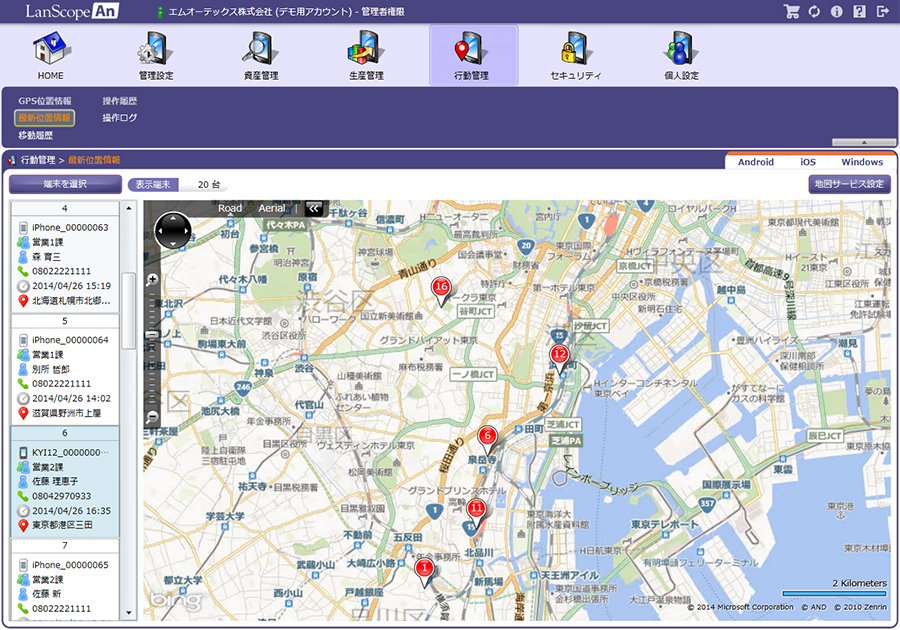Click the 端末を選択 button
The height and width of the screenshot is (630, 900).
(x=65, y=184)
